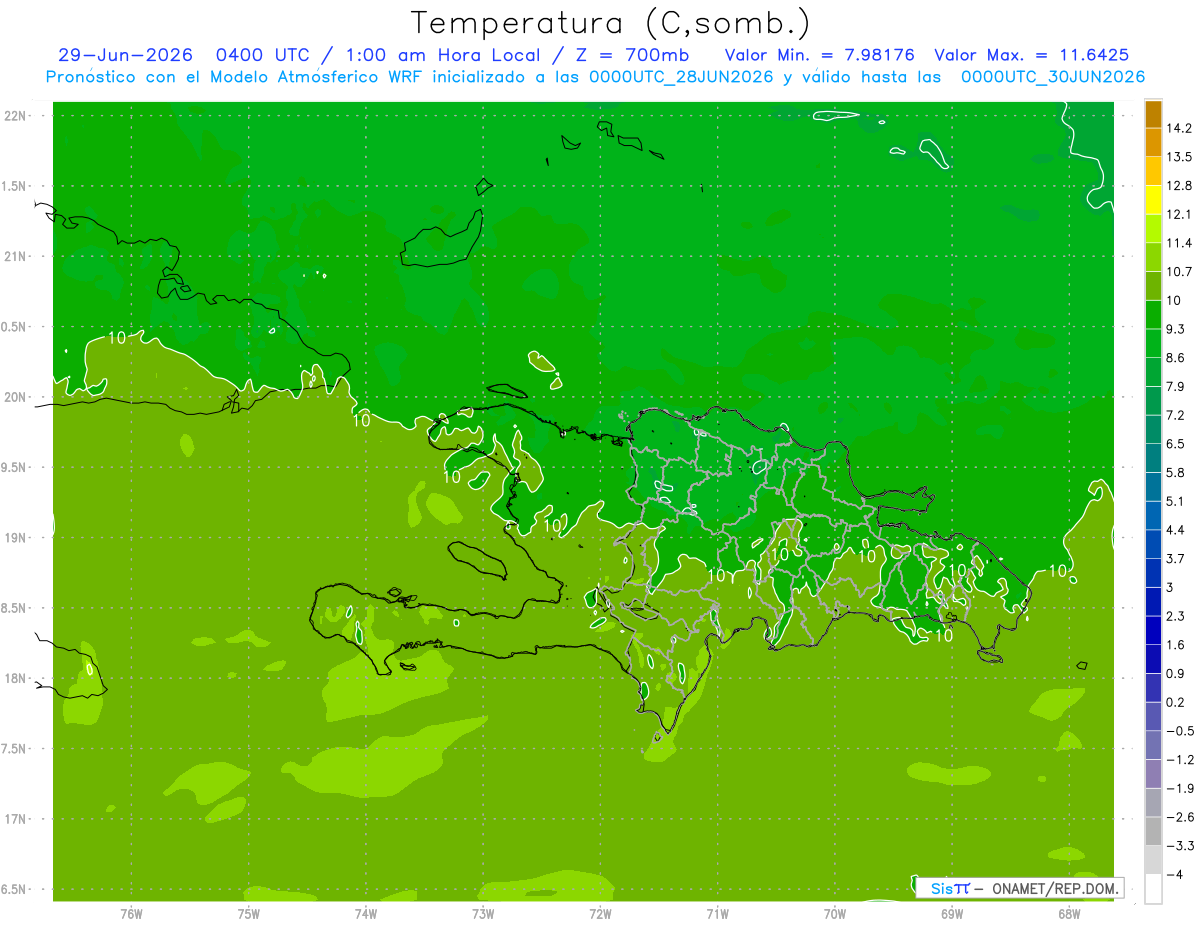Click the '73W' longitude axis label
Image resolution: width=1200 pixels, height=927 pixels.
483,913
